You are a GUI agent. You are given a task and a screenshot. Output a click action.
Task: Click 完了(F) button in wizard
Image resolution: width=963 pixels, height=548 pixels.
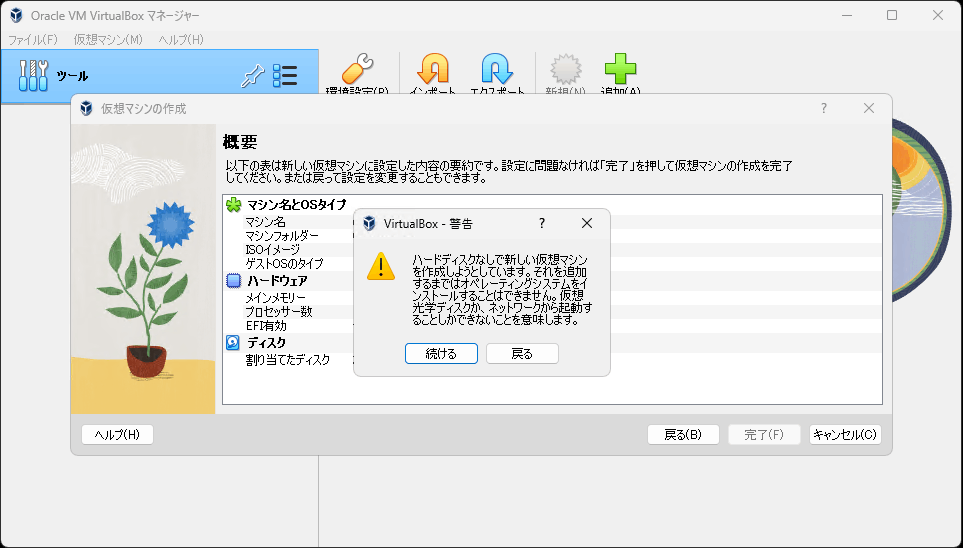point(764,434)
